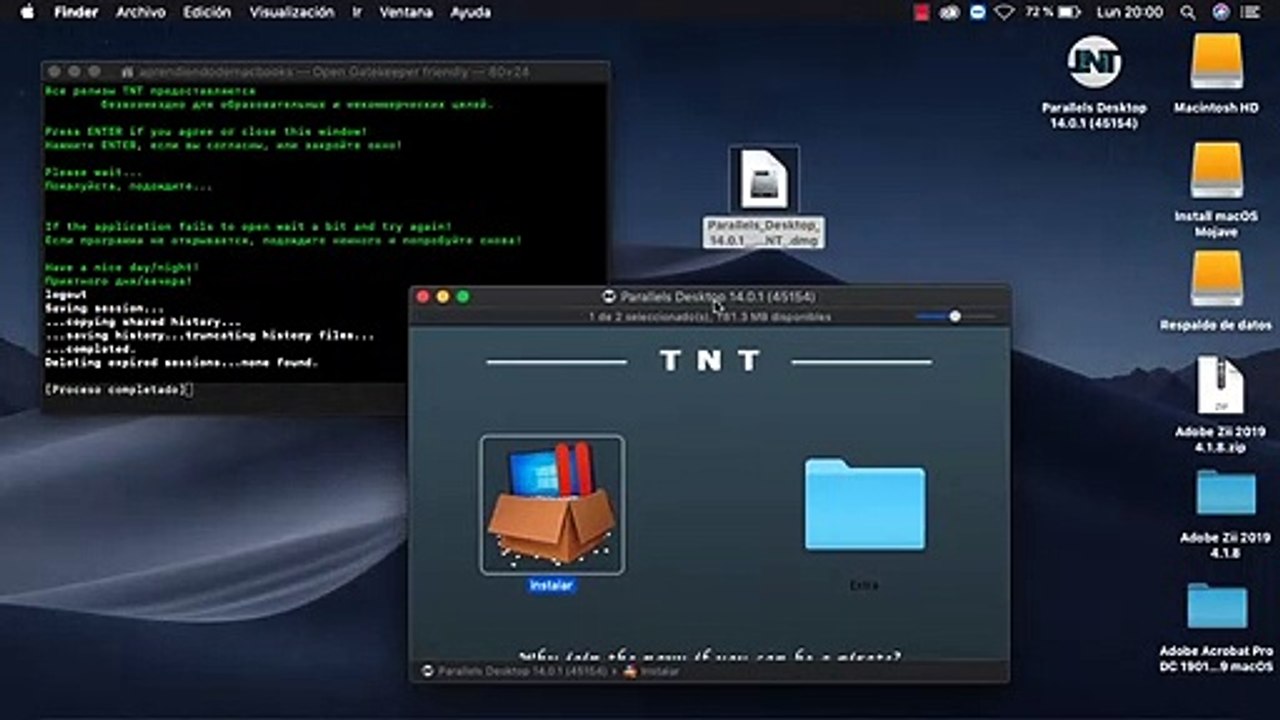The height and width of the screenshot is (720, 1280).
Task: Open the Macintosh HD drive icon
Action: [1216, 63]
